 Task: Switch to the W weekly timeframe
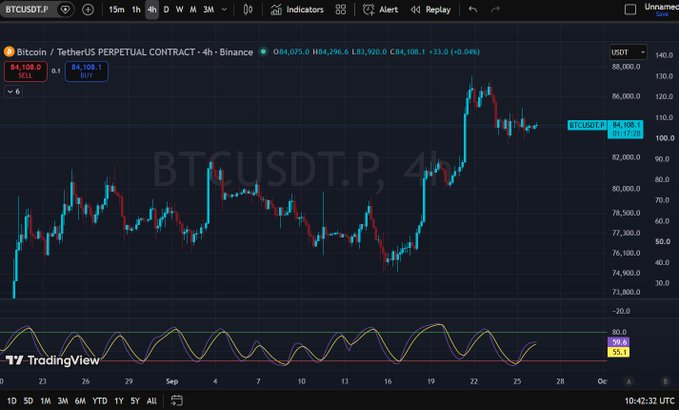click(x=179, y=10)
